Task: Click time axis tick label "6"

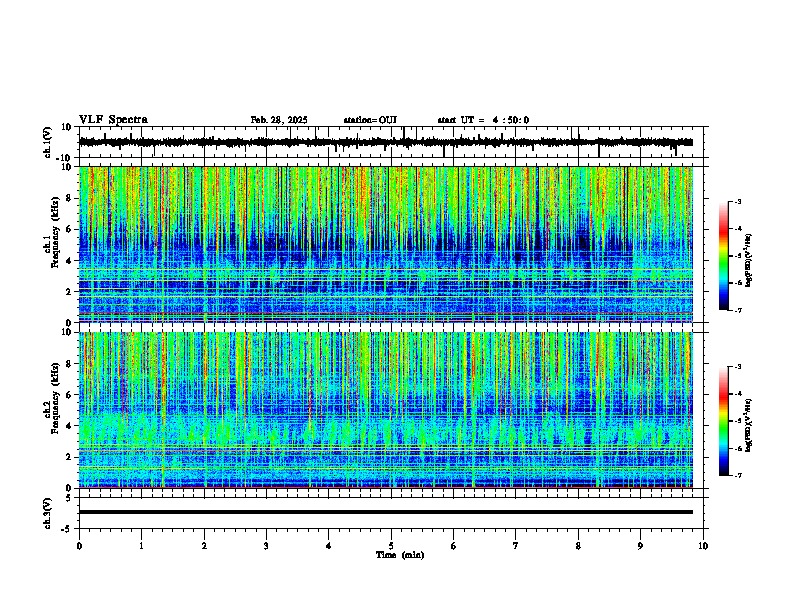Action: click(x=453, y=546)
